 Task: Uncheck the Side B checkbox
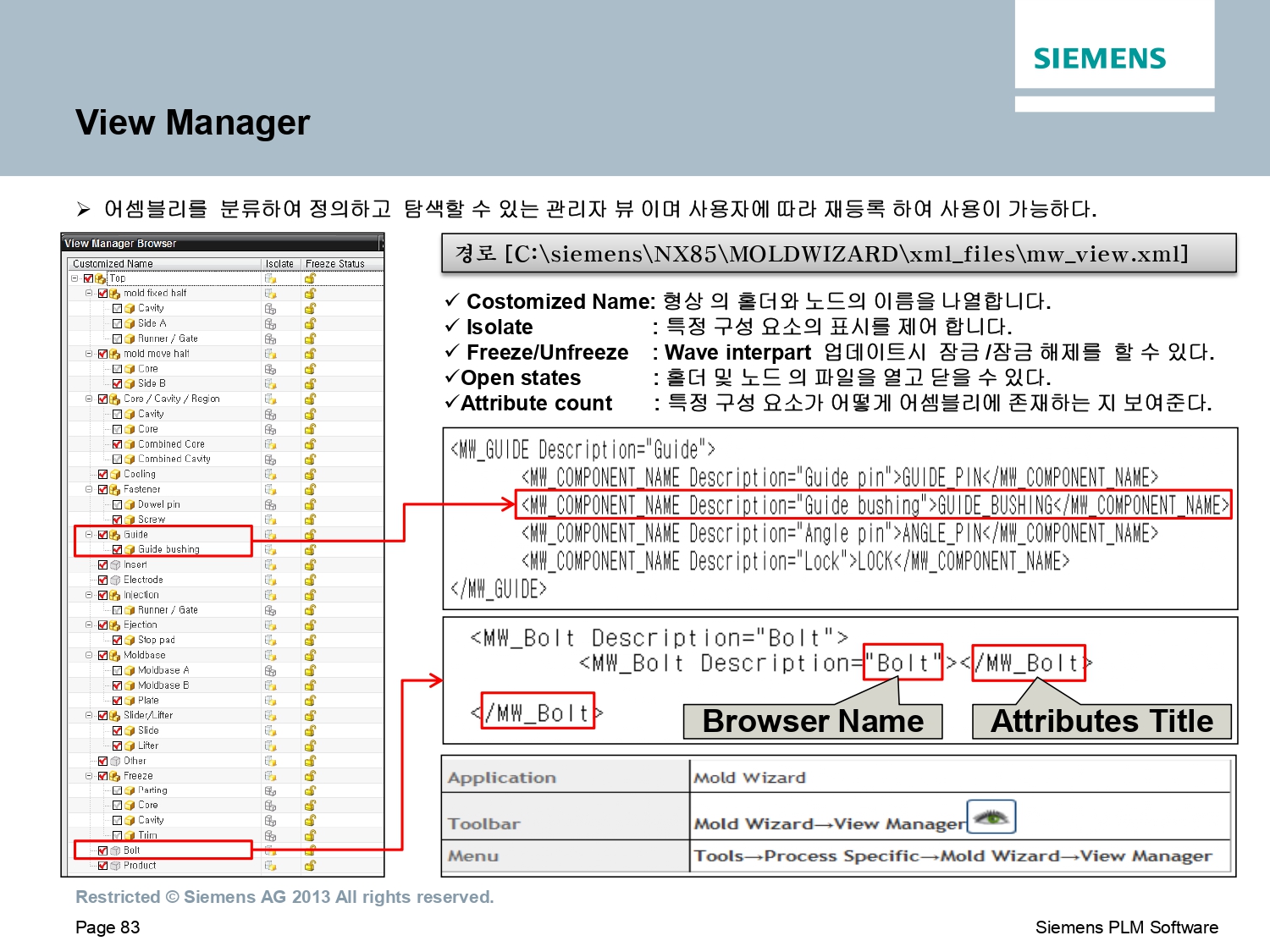pyautogui.click(x=117, y=383)
